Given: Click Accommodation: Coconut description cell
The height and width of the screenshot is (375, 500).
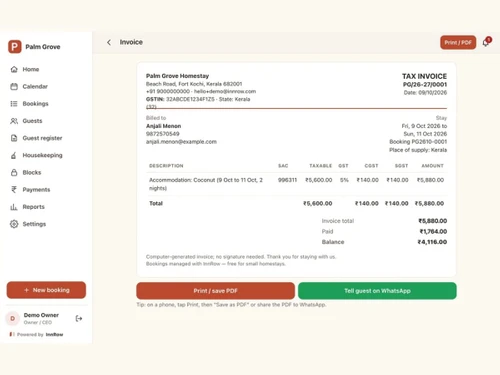Looking at the screenshot, I should pyautogui.click(x=206, y=184).
